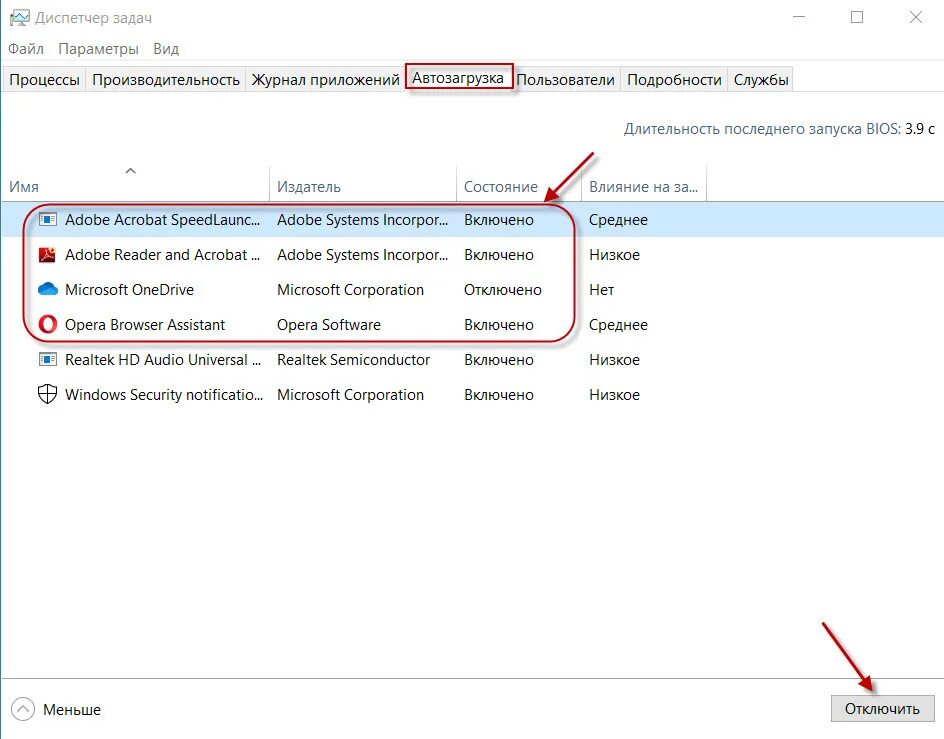The width and height of the screenshot is (944, 739).
Task: Click Низкое impact in Windows Security row
Action: [x=614, y=394]
